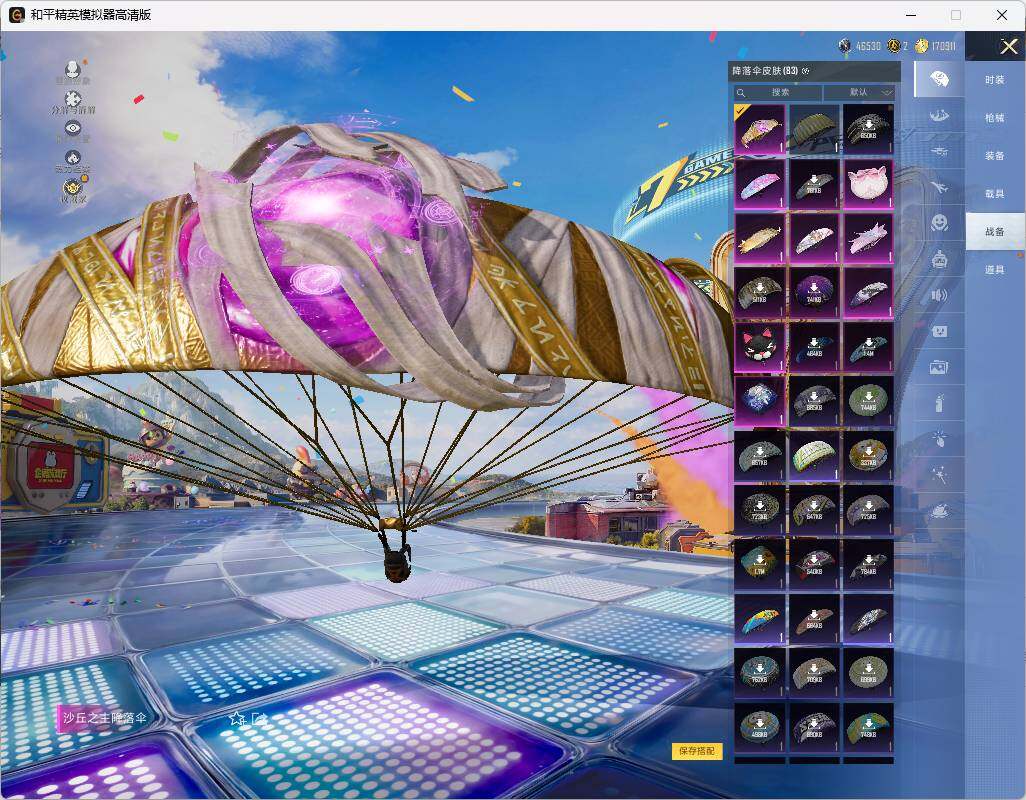Select the pink winged parachute skin
The width and height of the screenshot is (1026, 800).
(x=868, y=237)
